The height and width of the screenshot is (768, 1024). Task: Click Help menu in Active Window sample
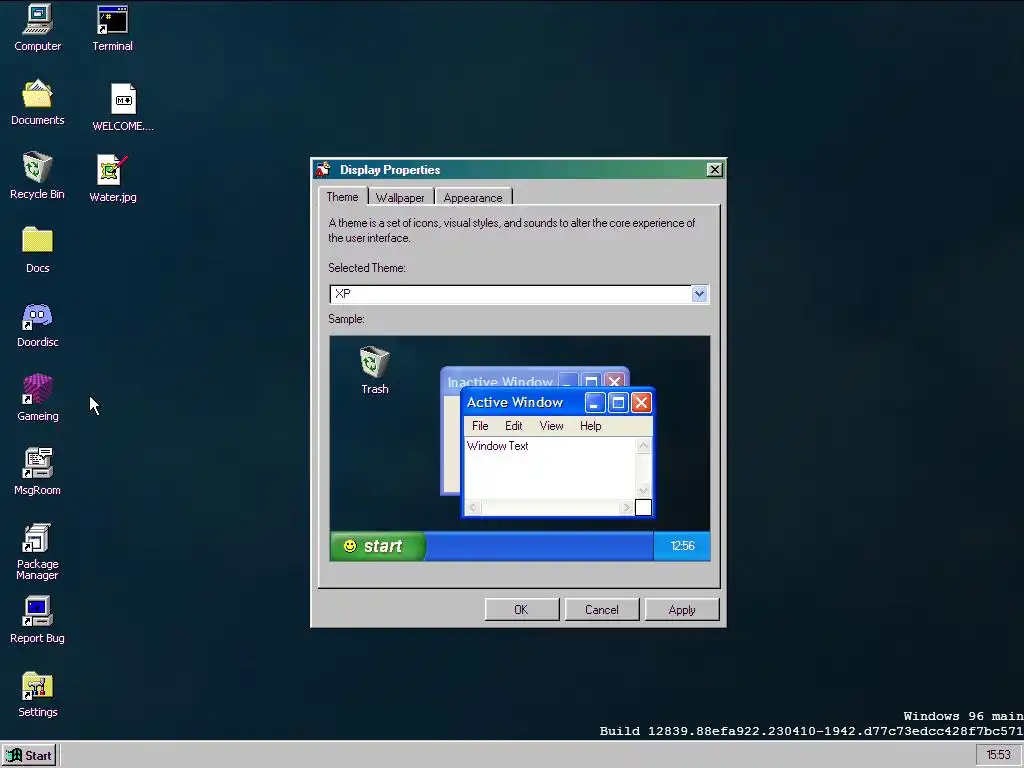pos(590,426)
